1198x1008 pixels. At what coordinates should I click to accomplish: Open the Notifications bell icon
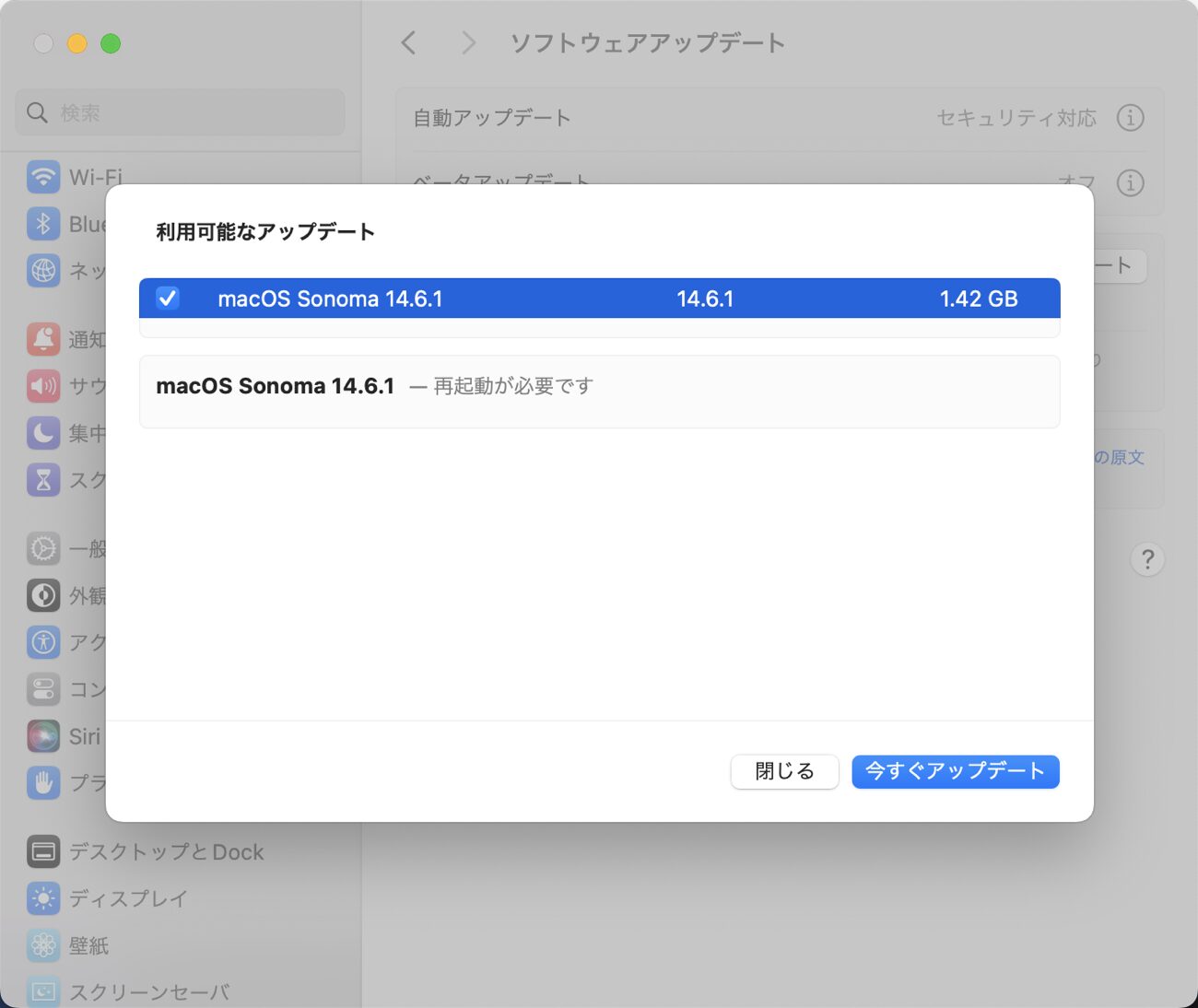(x=43, y=339)
